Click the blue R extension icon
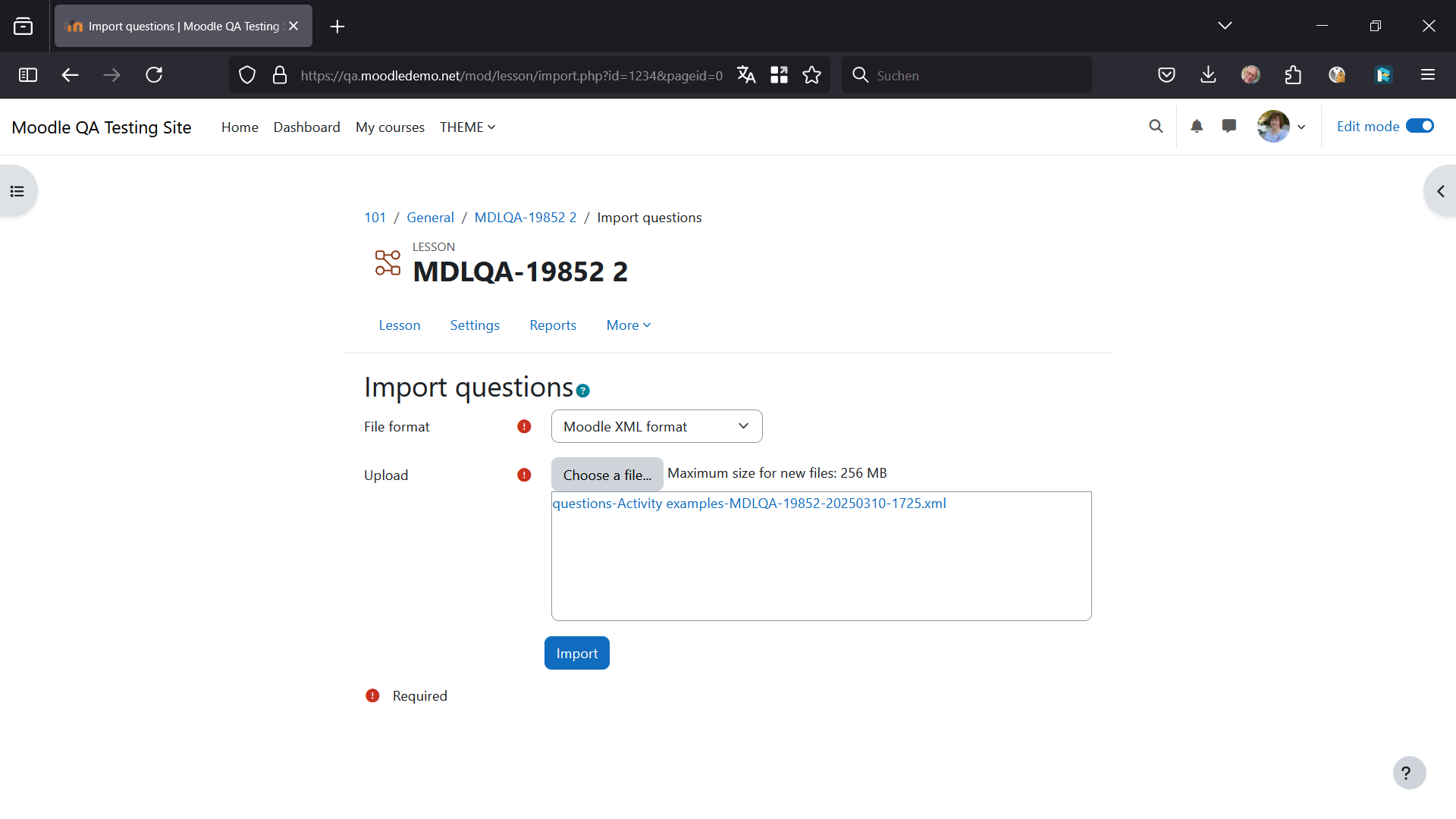 [x=1383, y=75]
